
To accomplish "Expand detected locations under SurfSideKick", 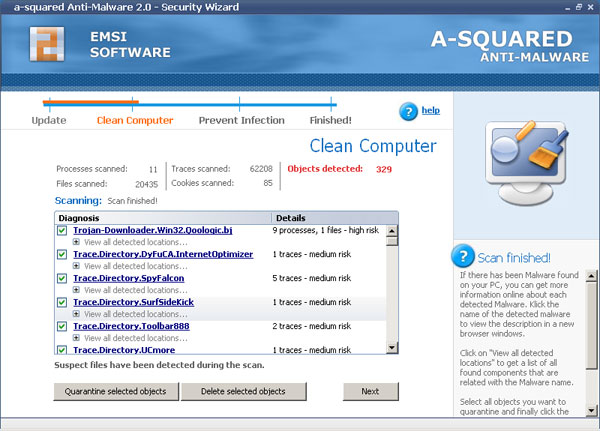I will click(76, 314).
